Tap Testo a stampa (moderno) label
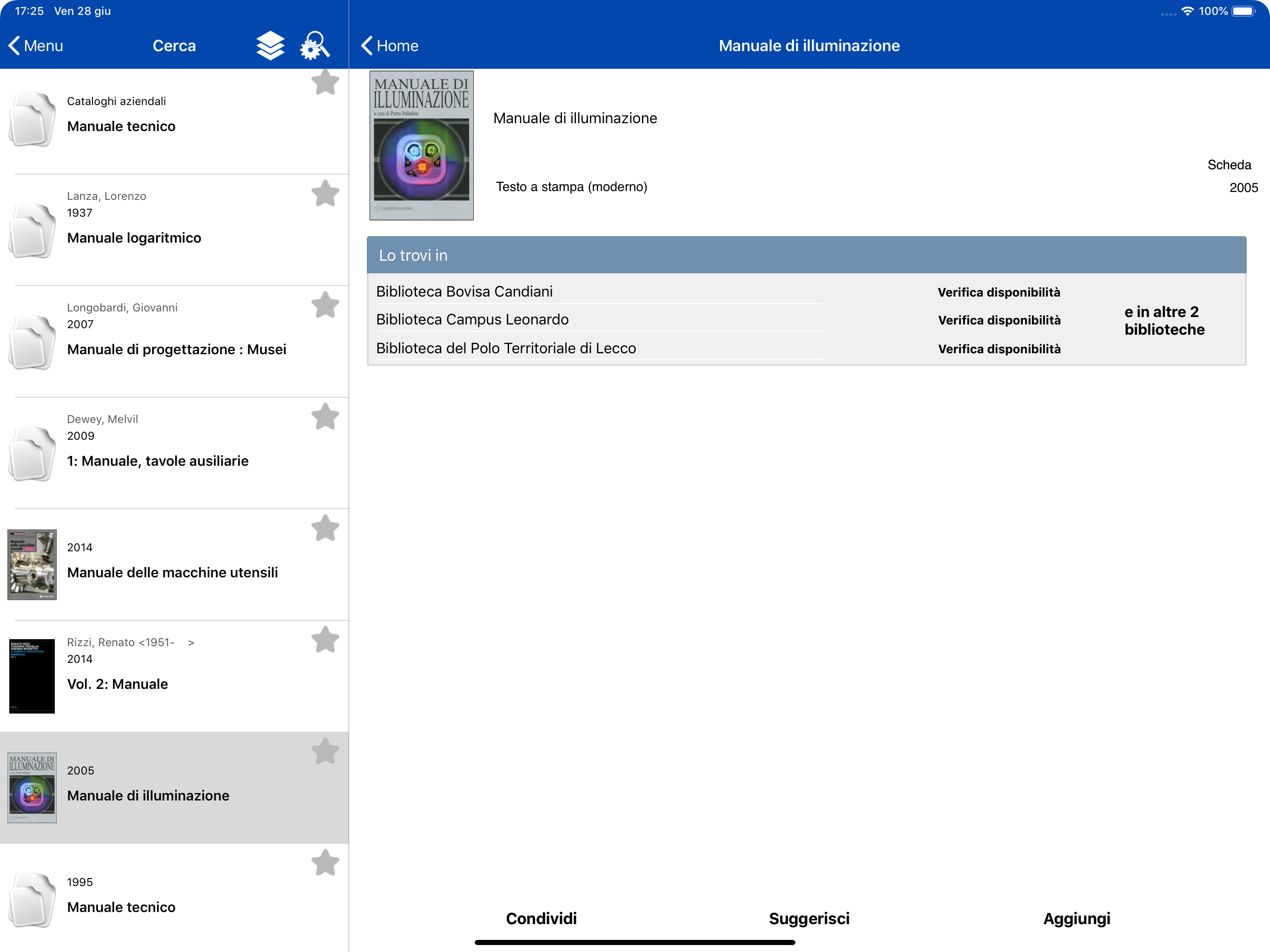Screen dimensions: 1270x952 click(x=571, y=186)
